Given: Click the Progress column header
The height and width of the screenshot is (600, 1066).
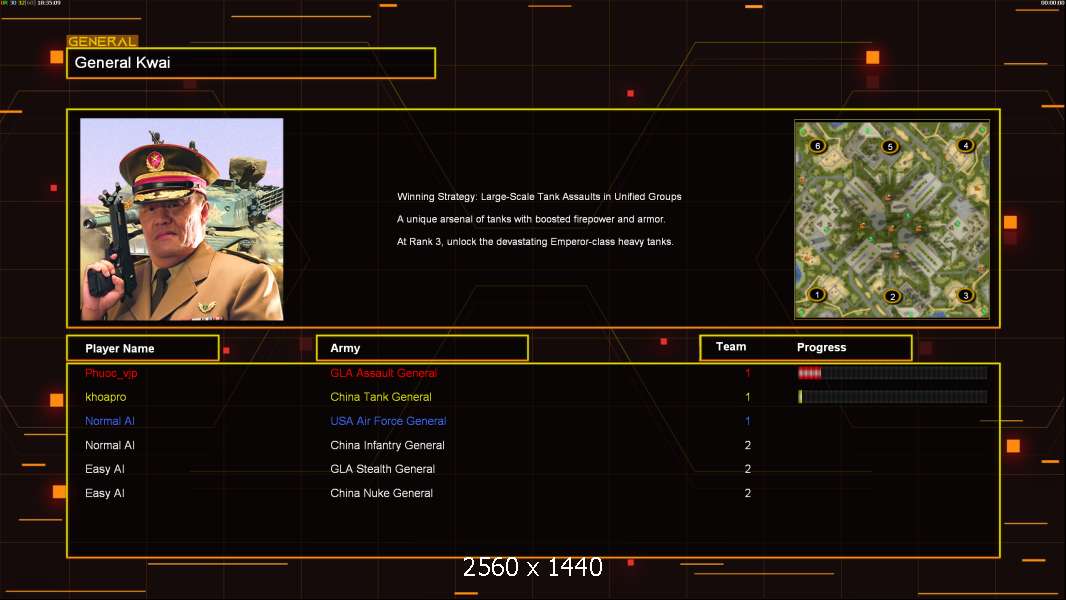Looking at the screenshot, I should click(x=821, y=347).
